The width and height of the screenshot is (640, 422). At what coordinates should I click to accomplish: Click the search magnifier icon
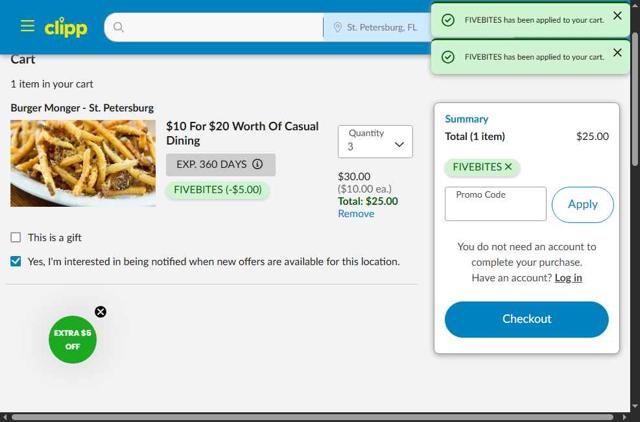(118, 27)
